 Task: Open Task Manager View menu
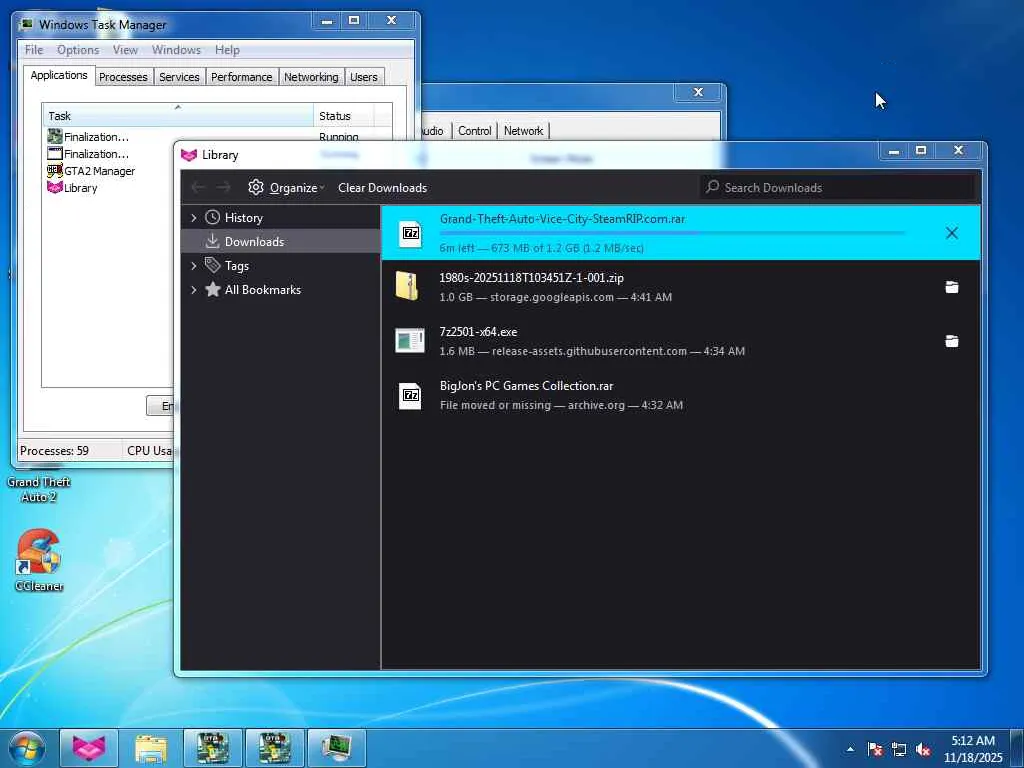pos(125,50)
